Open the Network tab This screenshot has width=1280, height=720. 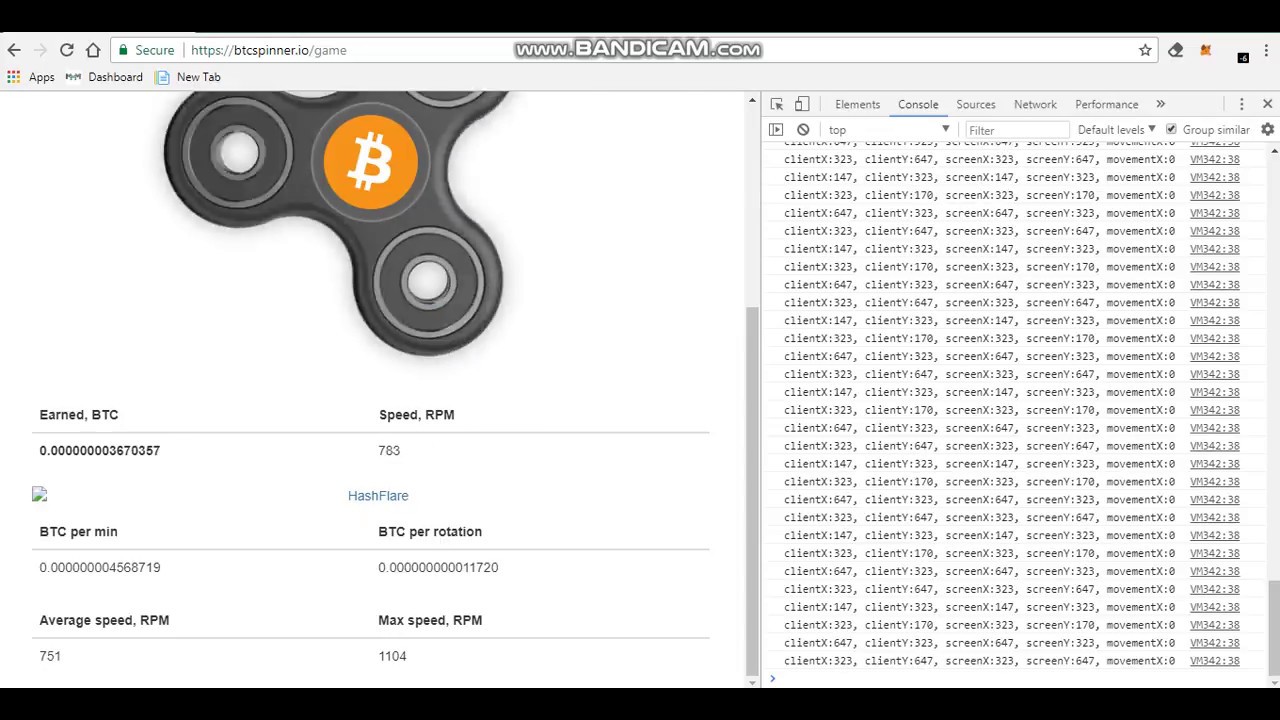1035,104
